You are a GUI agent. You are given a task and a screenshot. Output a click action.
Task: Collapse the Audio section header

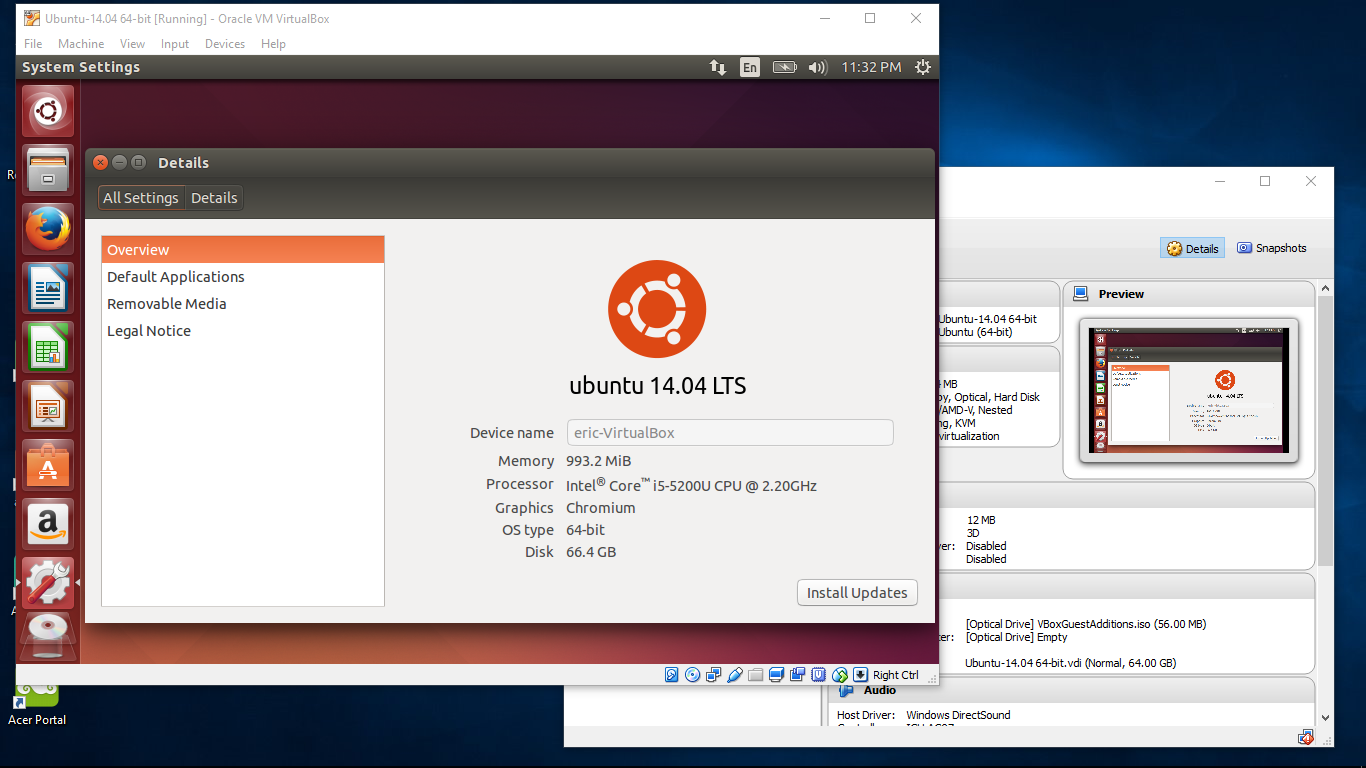(x=1072, y=690)
